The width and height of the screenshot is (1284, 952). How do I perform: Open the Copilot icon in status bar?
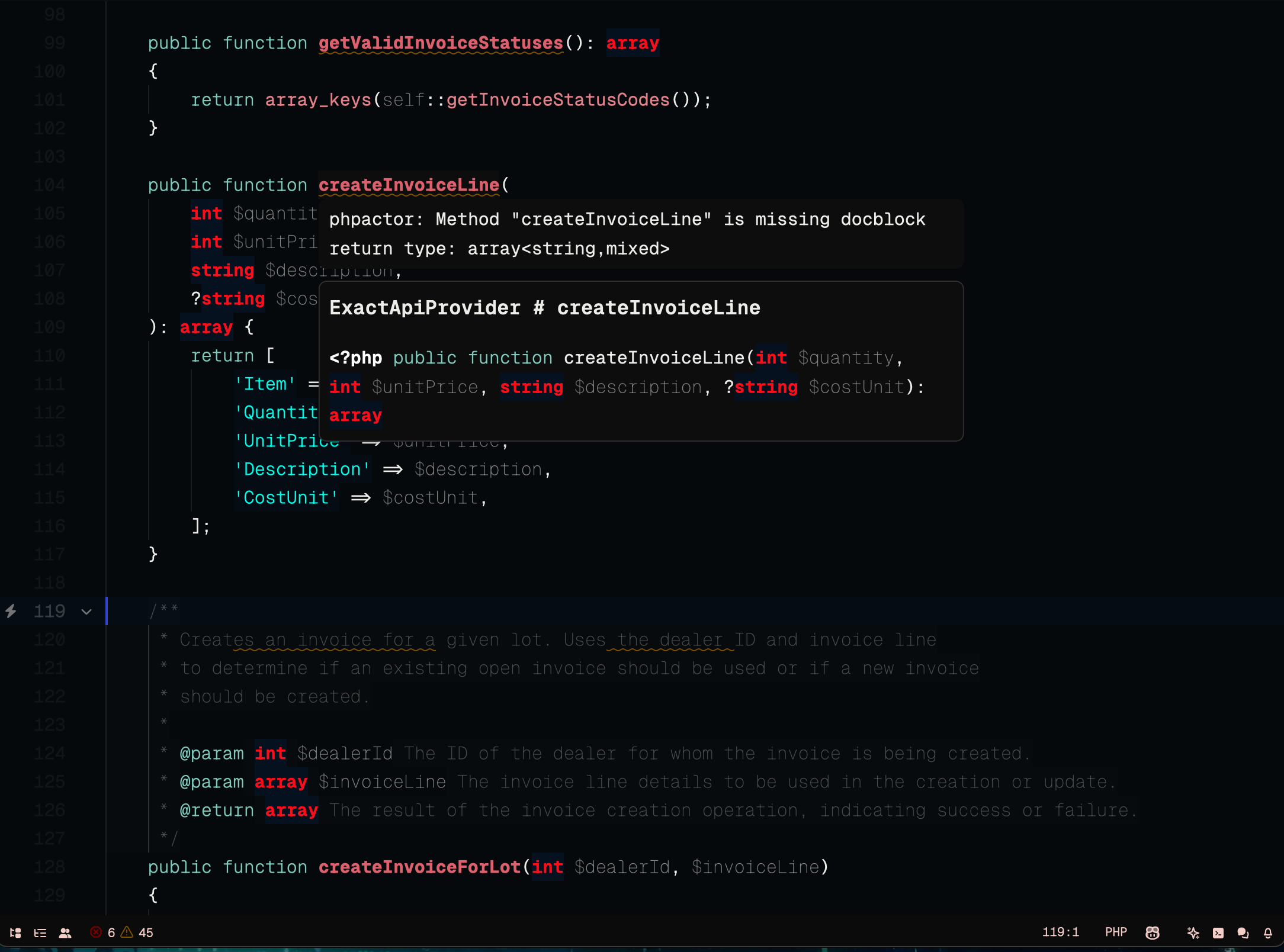click(1153, 932)
